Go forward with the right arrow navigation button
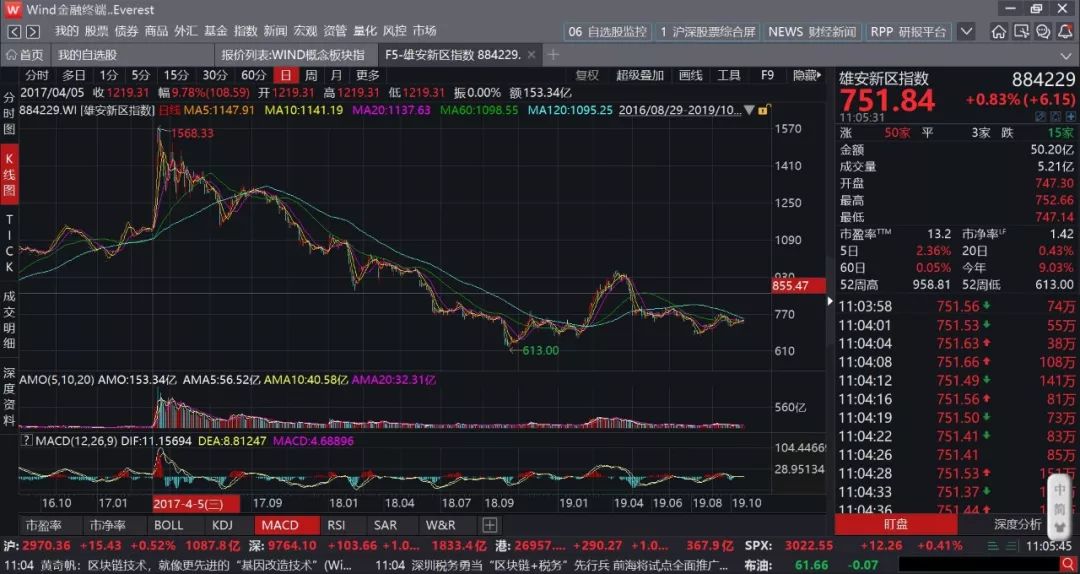Viewport: 1080px width, 574px height. 32,32
